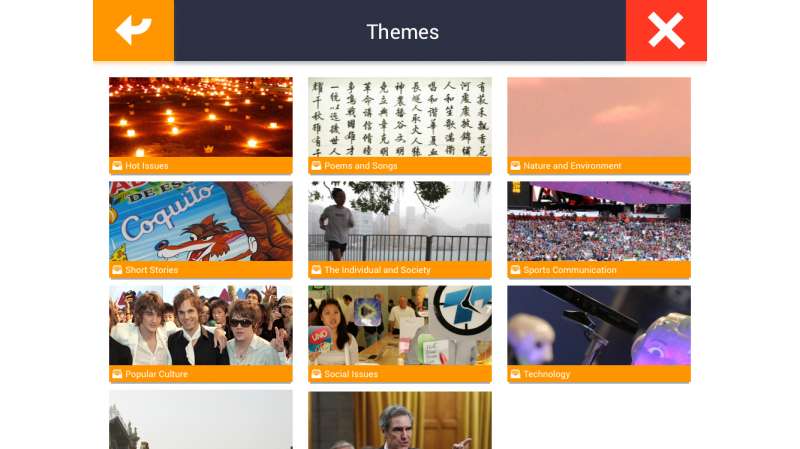This screenshot has height=449, width=800.
Task: Open the unlabeled bottom-row thumbnail of the gesturing man
Action: click(399, 420)
